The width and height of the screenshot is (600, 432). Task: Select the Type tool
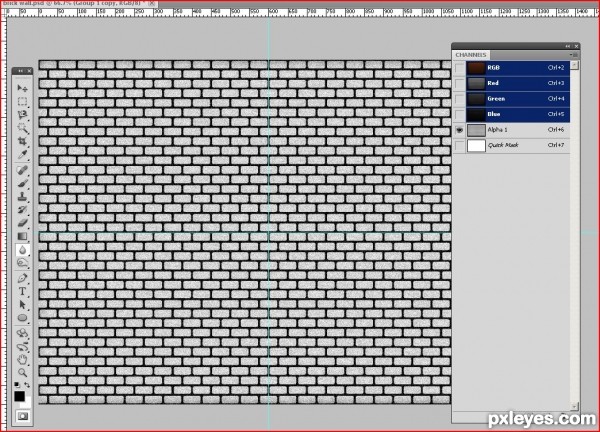[22, 292]
